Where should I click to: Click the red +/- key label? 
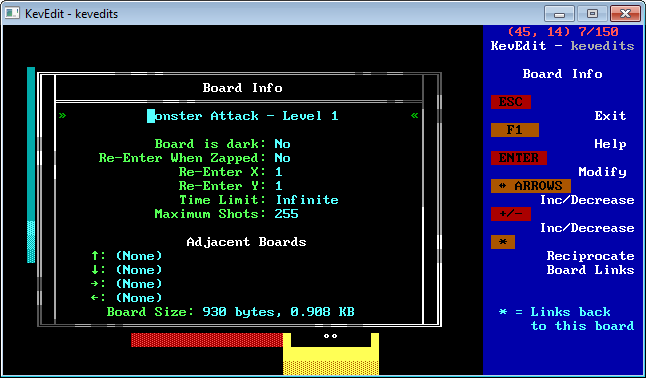[x=510, y=214]
